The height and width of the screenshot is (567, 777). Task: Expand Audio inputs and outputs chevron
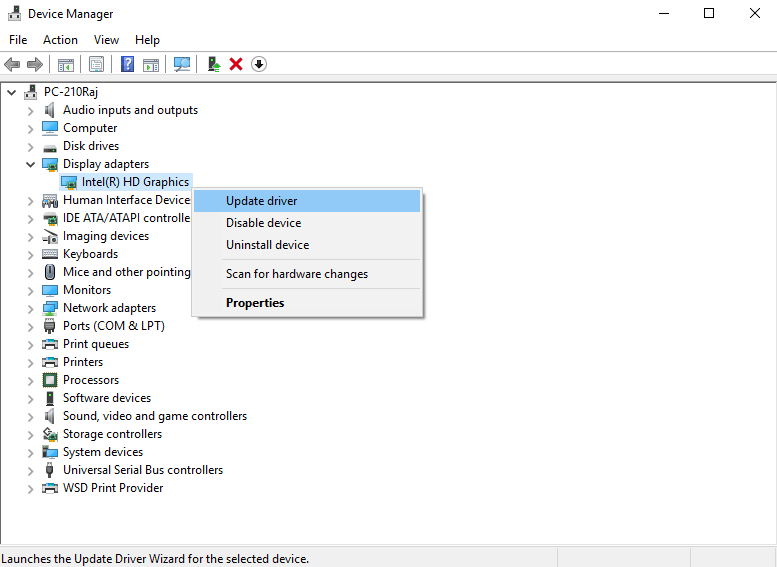pyautogui.click(x=31, y=111)
